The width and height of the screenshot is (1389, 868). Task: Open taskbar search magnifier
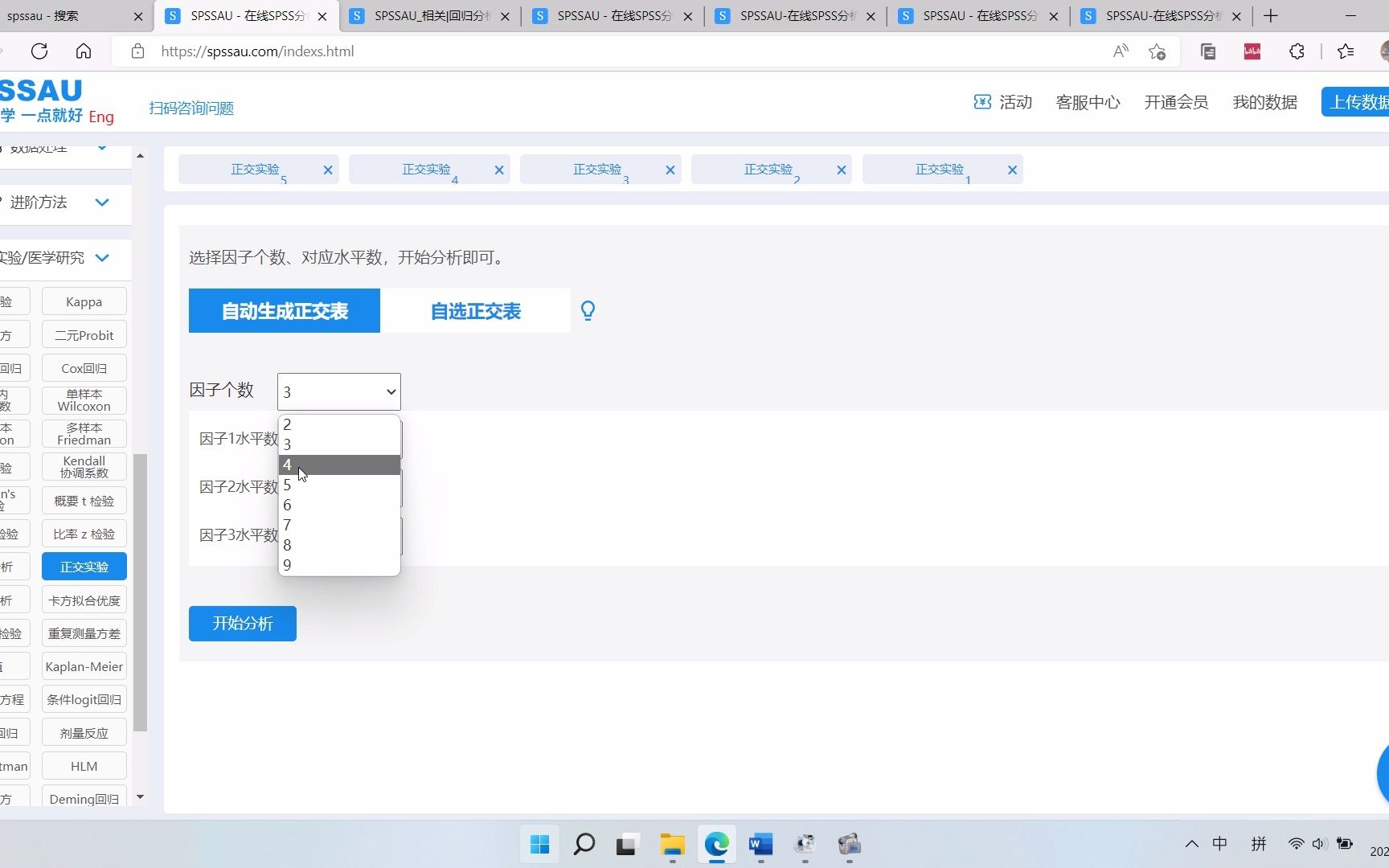pos(584,844)
